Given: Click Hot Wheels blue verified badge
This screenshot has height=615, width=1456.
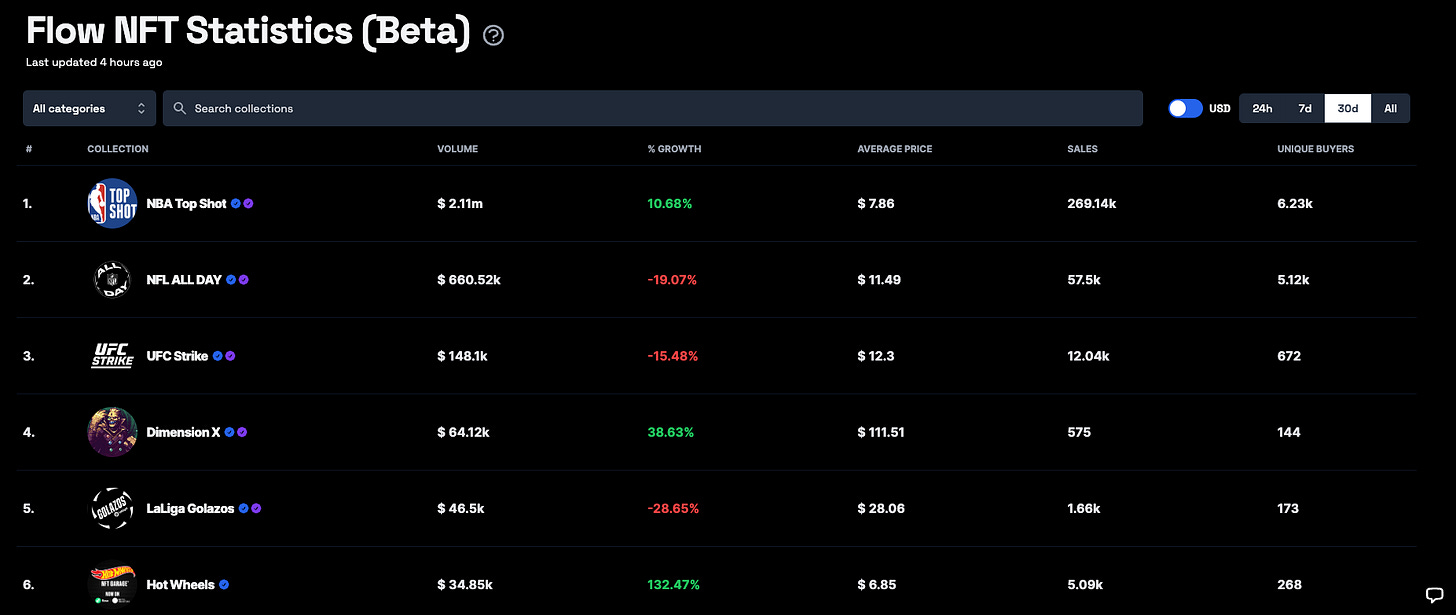Looking at the screenshot, I should coord(224,585).
